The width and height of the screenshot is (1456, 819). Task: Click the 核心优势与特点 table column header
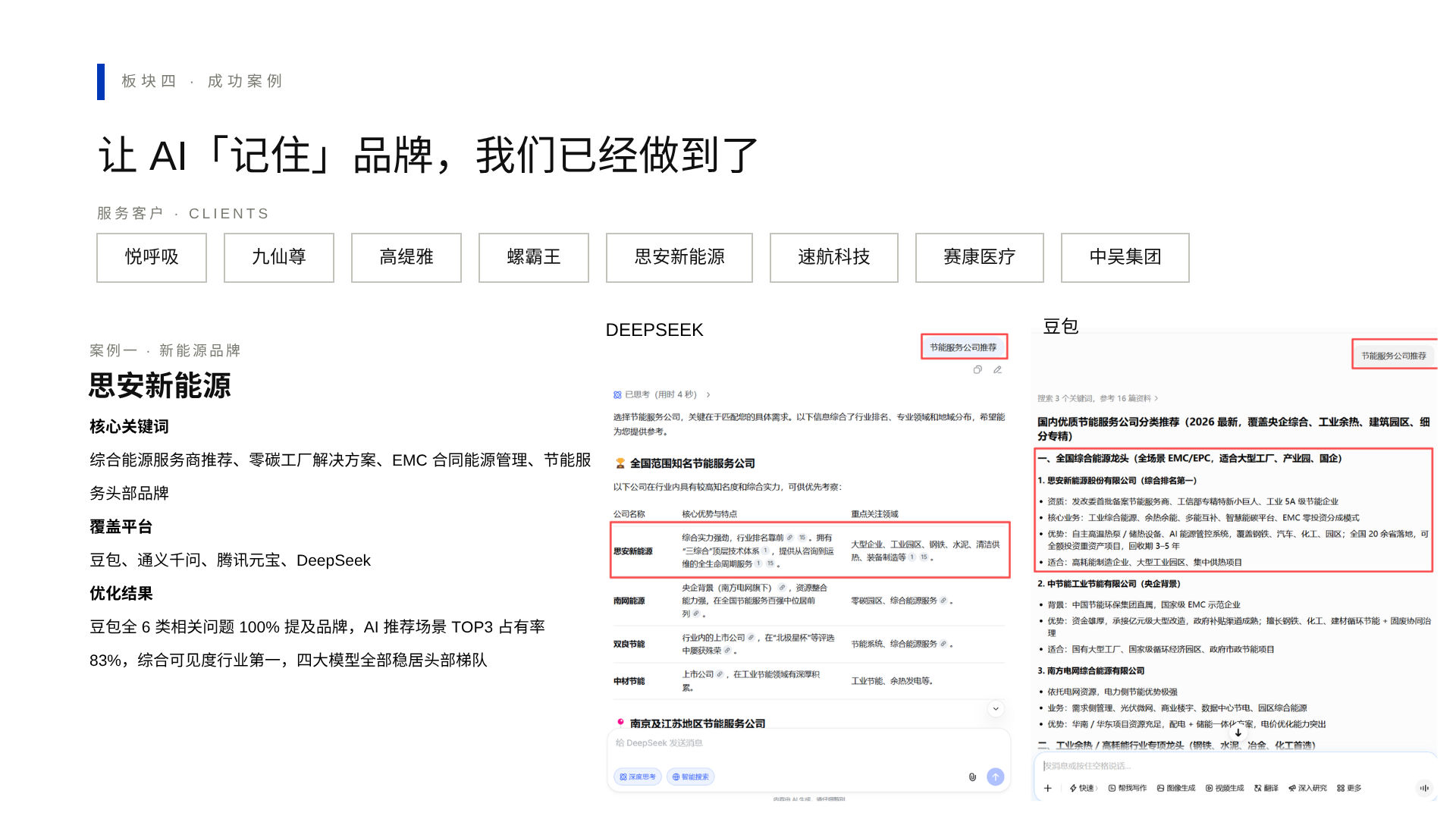[710, 514]
